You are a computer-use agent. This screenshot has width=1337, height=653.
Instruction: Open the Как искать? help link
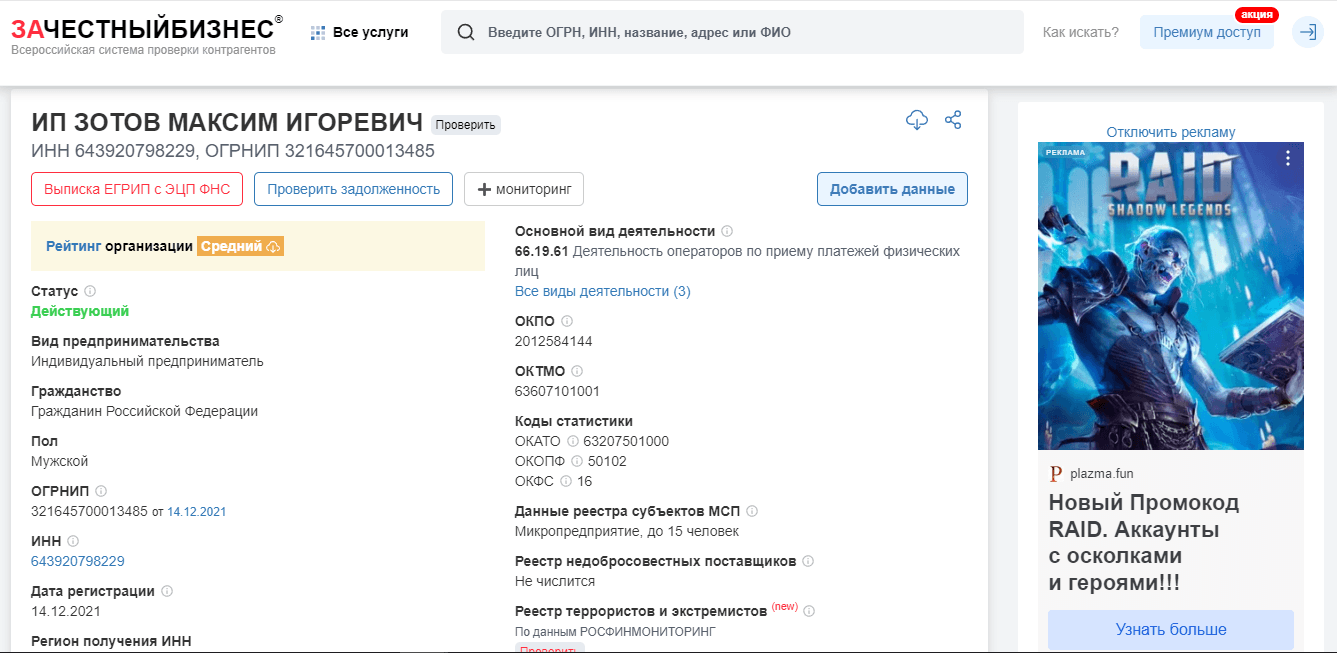(x=1080, y=32)
